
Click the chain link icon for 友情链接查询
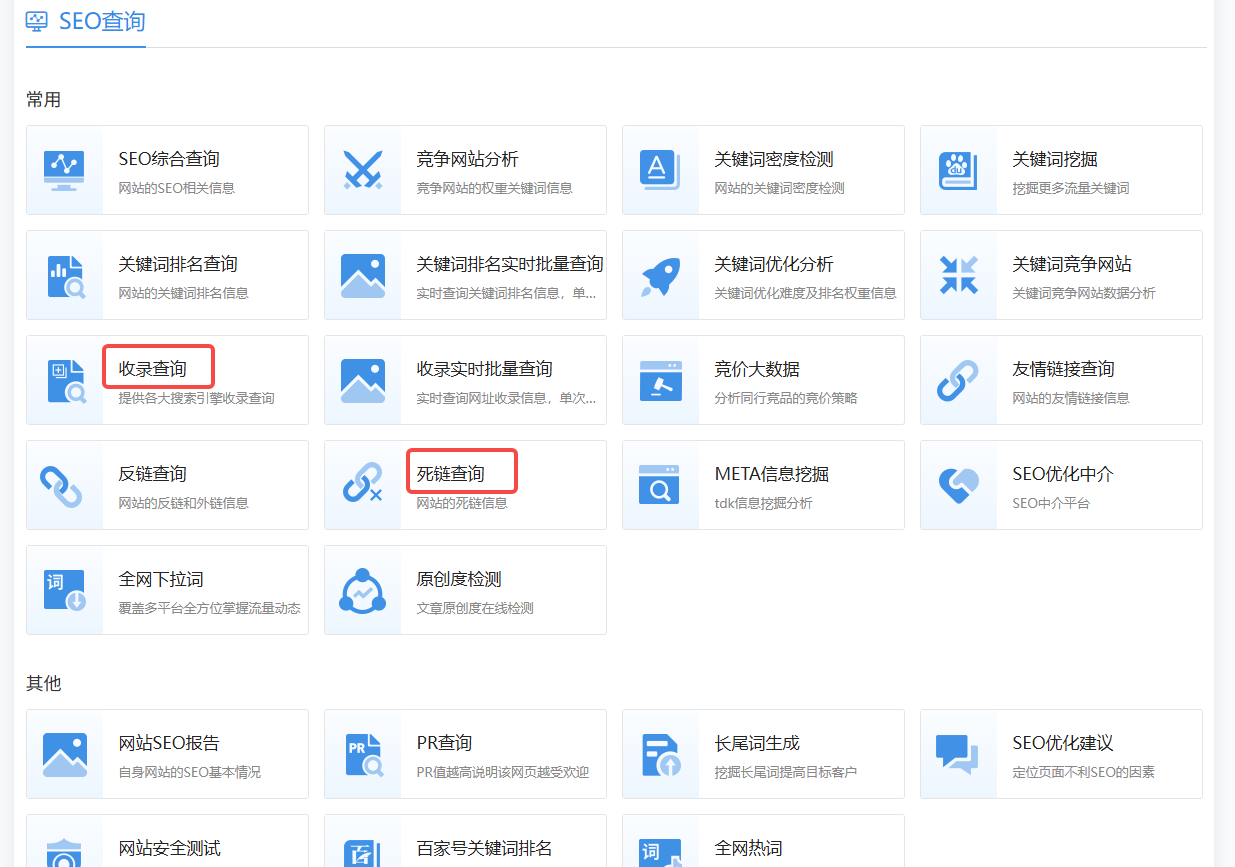click(x=958, y=380)
